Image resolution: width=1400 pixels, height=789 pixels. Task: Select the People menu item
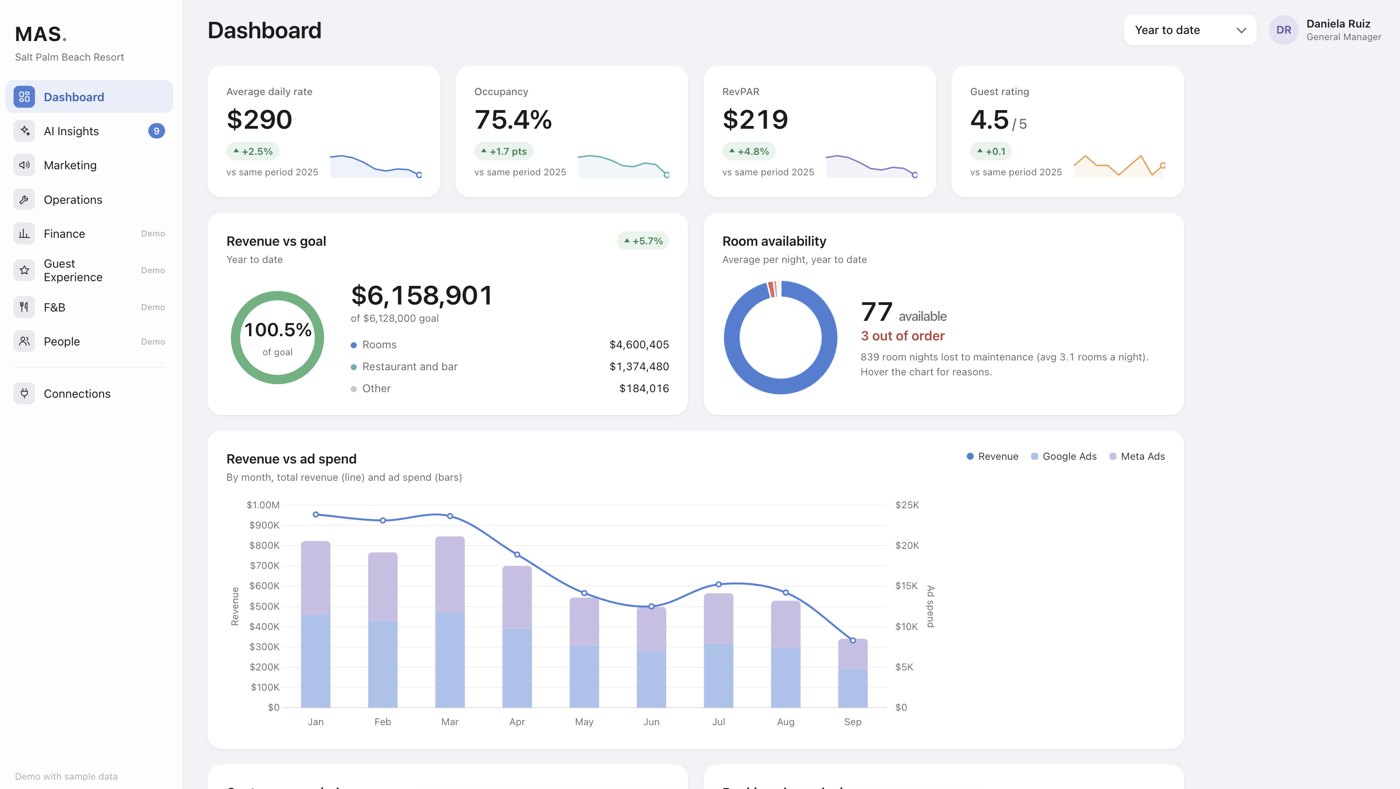(89, 341)
